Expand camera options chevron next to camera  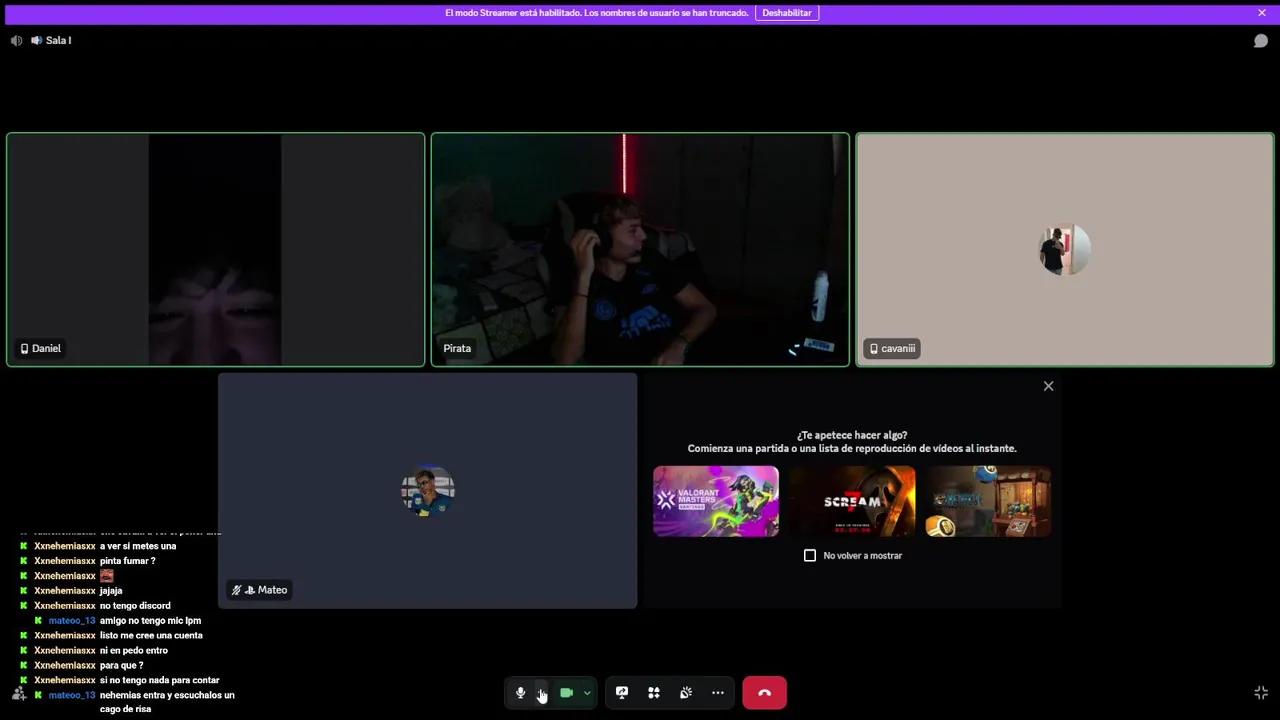tap(587, 693)
